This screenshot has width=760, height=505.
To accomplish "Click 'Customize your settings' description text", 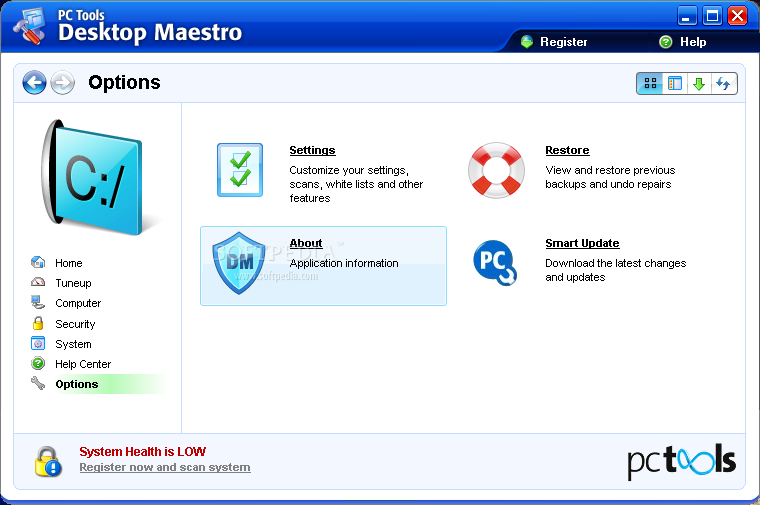I will (x=356, y=184).
